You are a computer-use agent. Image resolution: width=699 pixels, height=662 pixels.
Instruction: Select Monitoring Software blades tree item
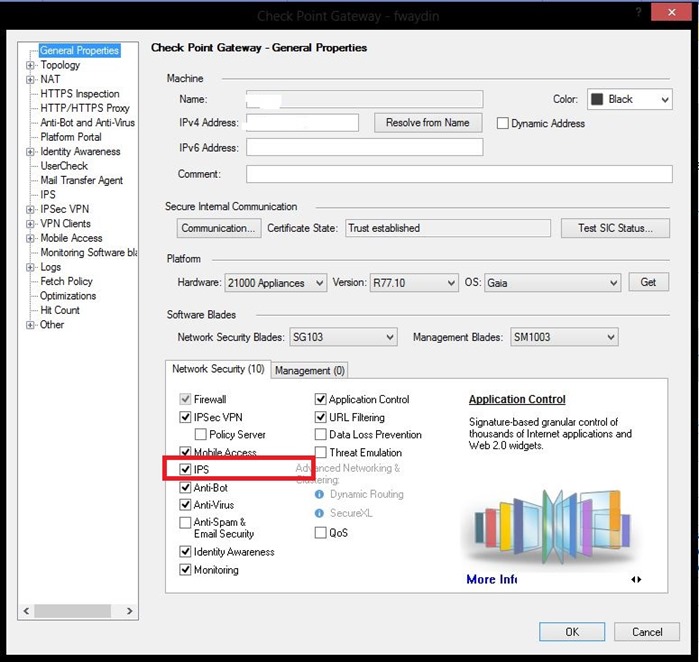pos(89,252)
